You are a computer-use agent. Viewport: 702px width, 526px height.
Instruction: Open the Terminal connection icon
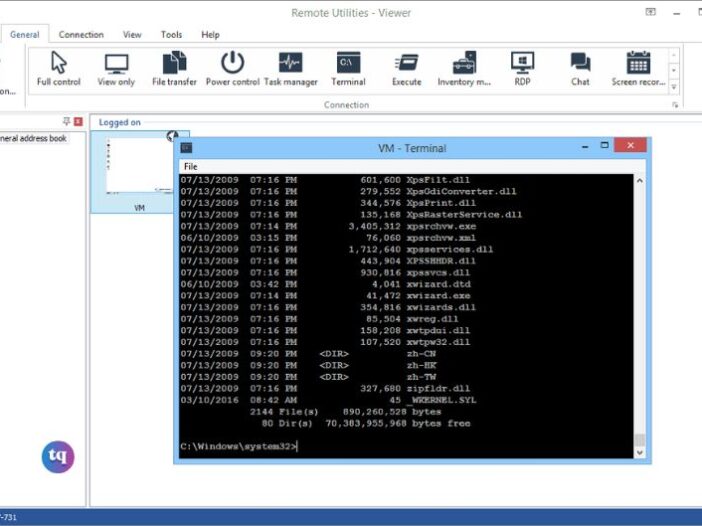coord(348,69)
